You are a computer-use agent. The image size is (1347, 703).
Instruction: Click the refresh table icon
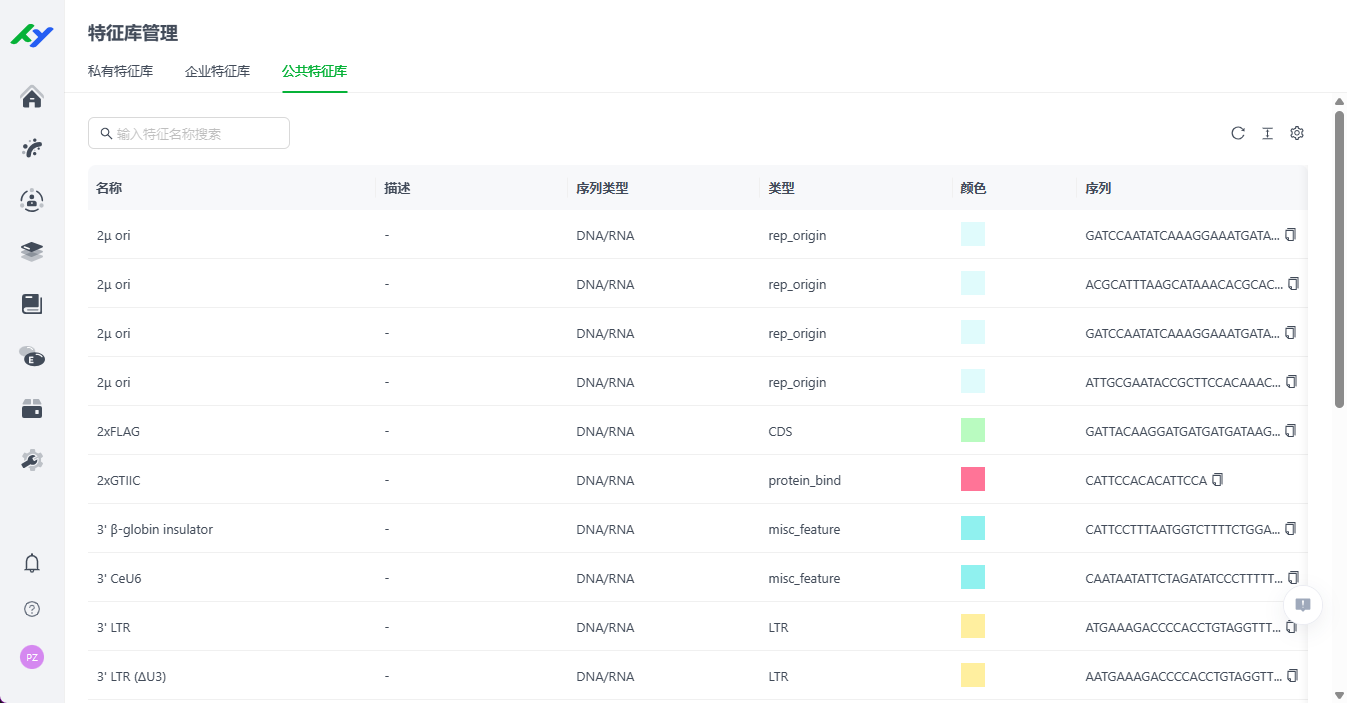1238,133
